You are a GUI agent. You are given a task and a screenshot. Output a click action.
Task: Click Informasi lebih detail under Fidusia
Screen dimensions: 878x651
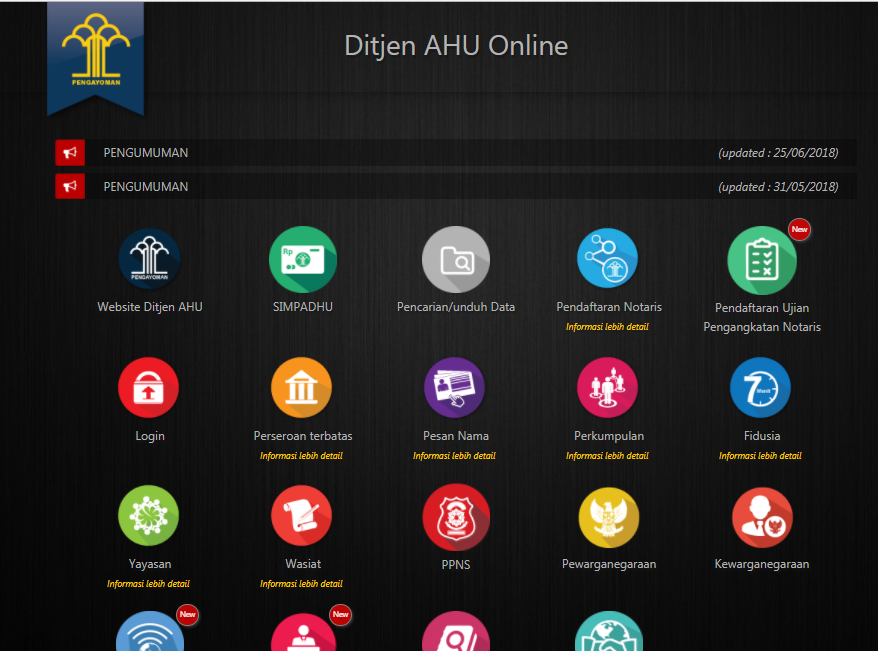[x=760, y=456]
